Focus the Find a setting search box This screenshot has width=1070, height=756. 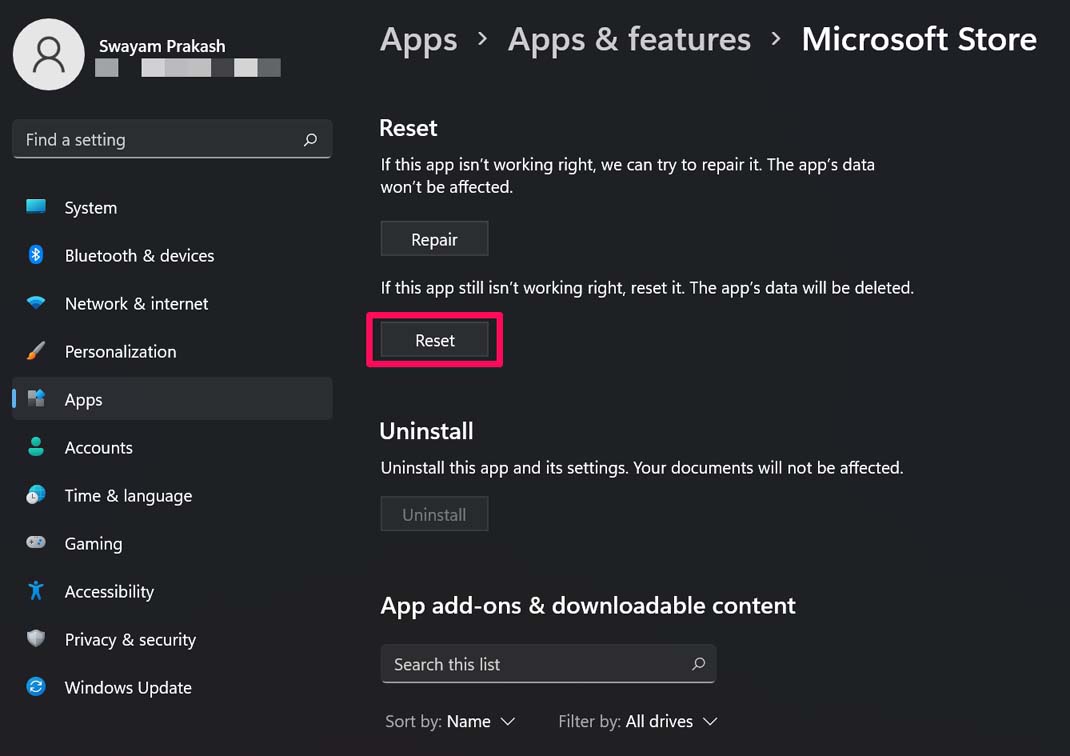click(x=172, y=139)
